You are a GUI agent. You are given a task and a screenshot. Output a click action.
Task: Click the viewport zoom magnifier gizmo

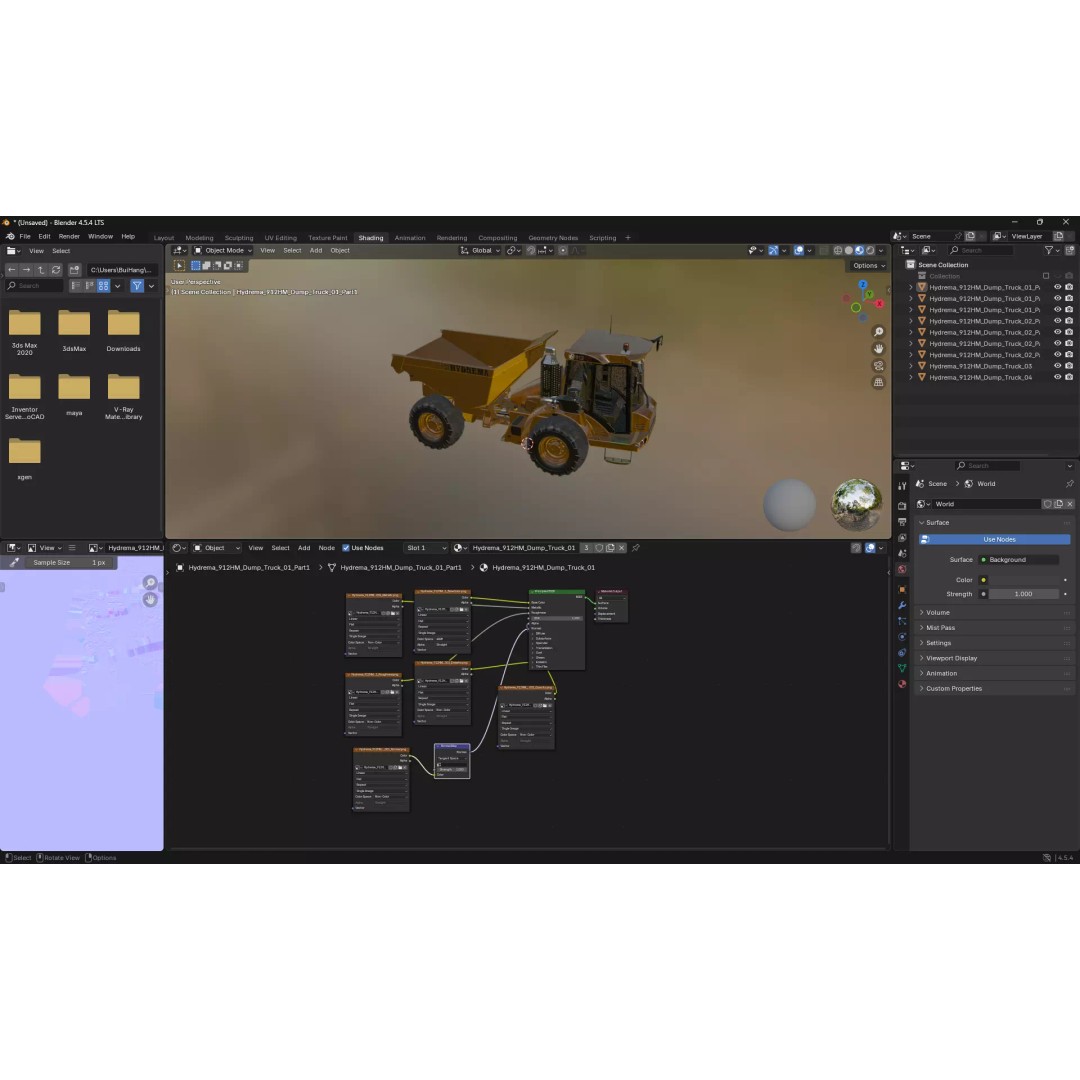point(878,332)
